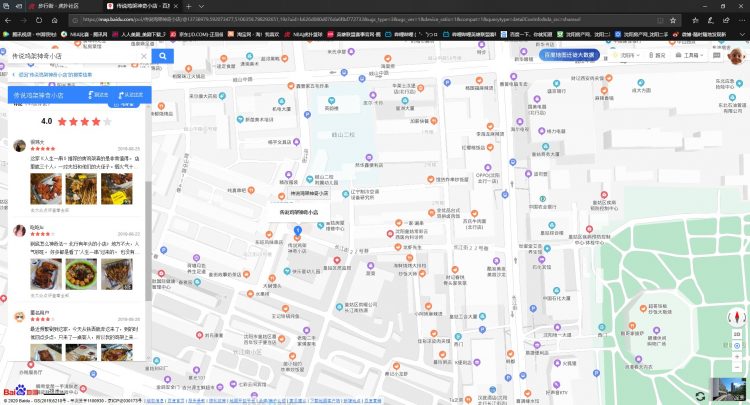Click the locate-me target button
The width and height of the screenshot is (750, 405).
click(x=737, y=346)
